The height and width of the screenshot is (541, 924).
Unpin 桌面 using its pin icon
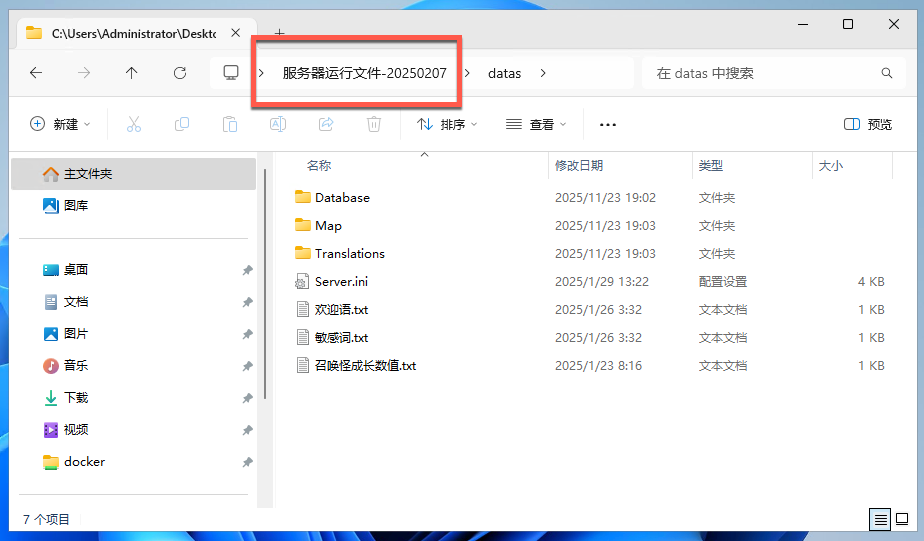[248, 270]
